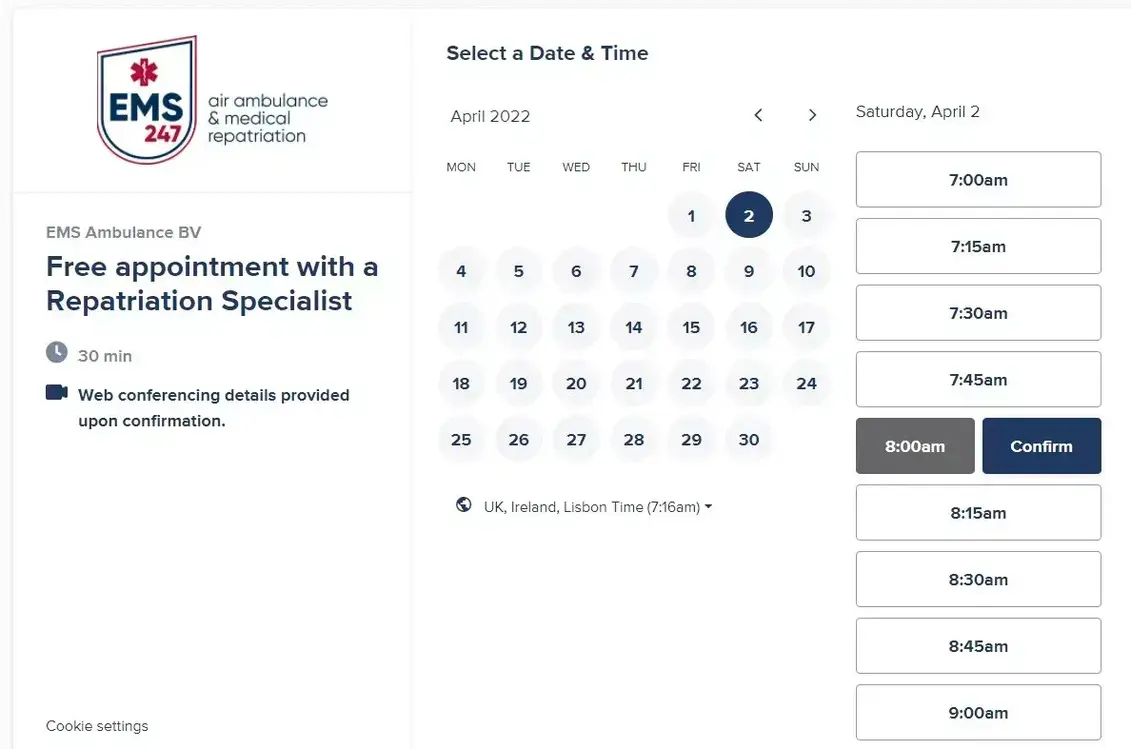Choose Saturday April 2 date

coord(749,215)
